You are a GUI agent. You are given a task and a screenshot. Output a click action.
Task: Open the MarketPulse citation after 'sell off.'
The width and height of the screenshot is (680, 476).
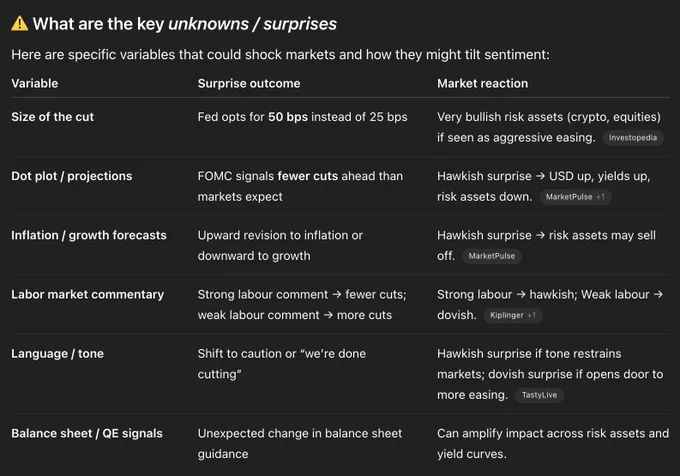tap(492, 256)
